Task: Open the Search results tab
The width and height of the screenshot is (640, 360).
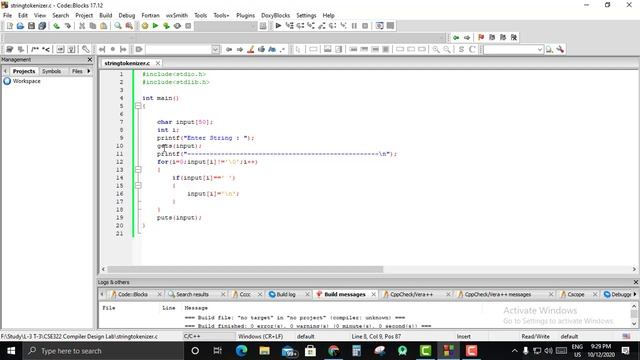Action: pos(192,294)
